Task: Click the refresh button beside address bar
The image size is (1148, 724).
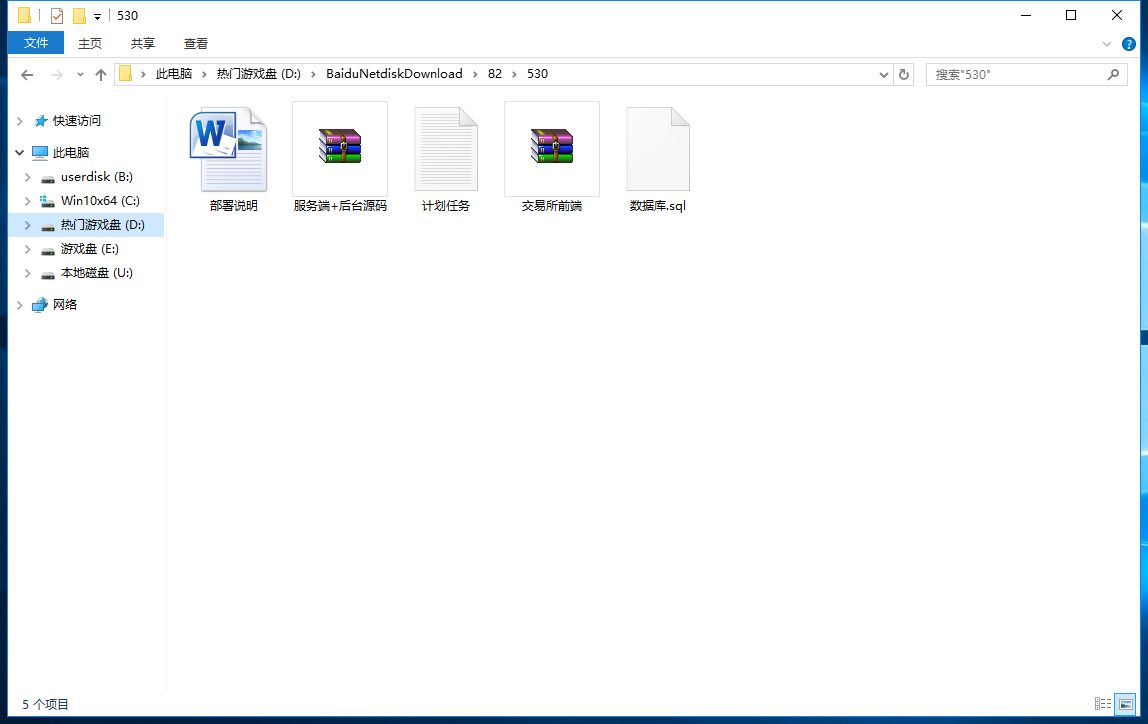Action: 904,74
